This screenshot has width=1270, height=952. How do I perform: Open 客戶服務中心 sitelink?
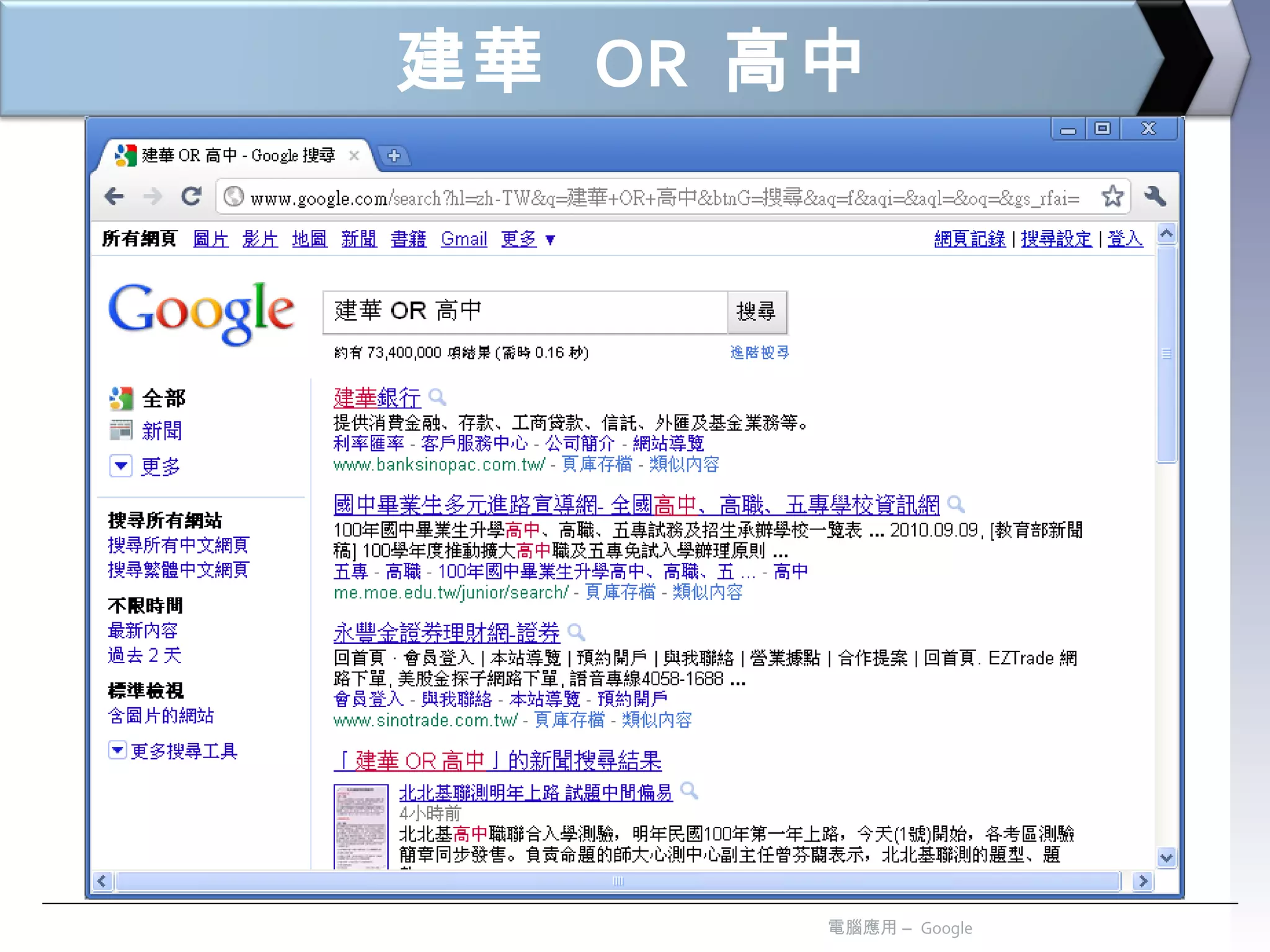pyautogui.click(x=474, y=443)
